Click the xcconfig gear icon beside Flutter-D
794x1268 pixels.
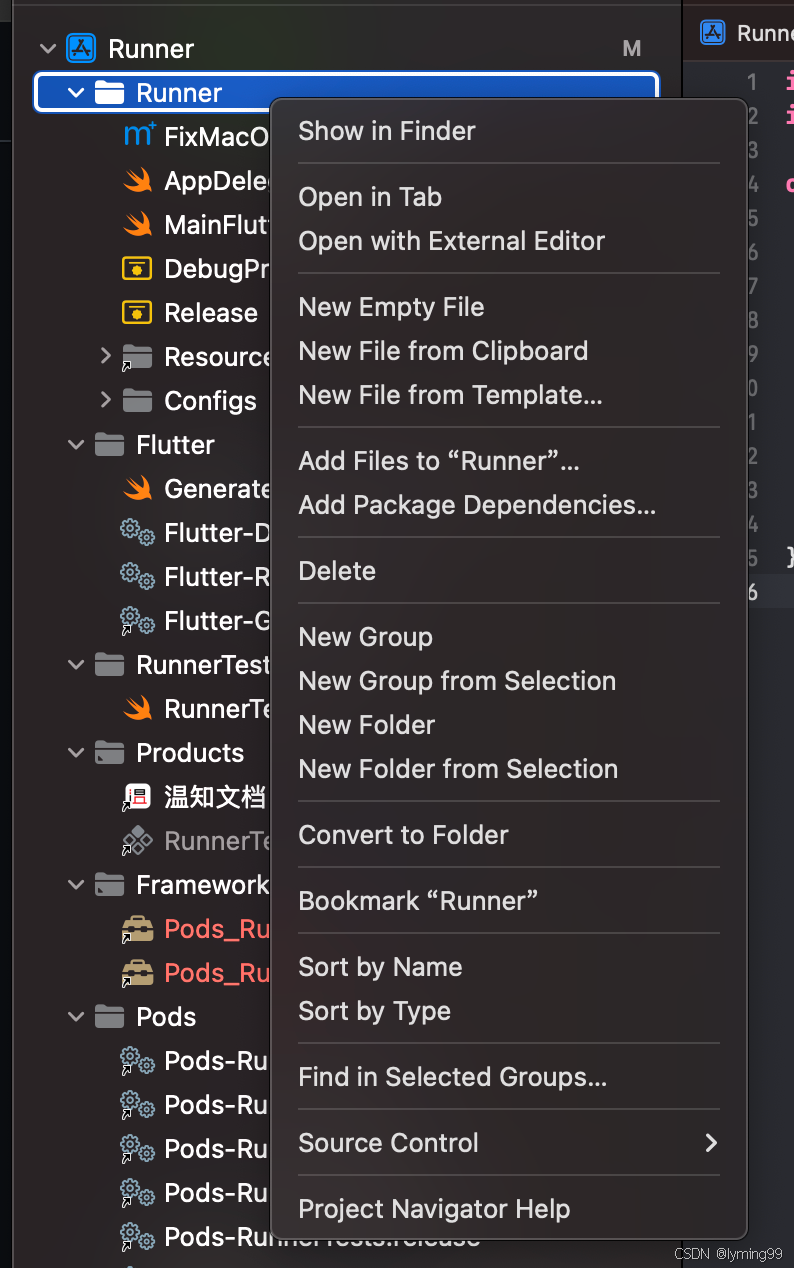point(136,532)
